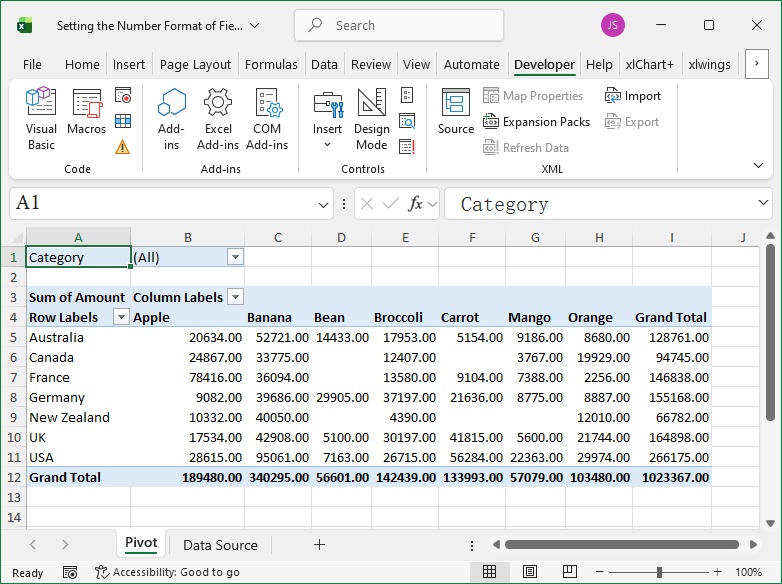Open the Macros dialog
The image size is (782, 584).
click(87, 111)
